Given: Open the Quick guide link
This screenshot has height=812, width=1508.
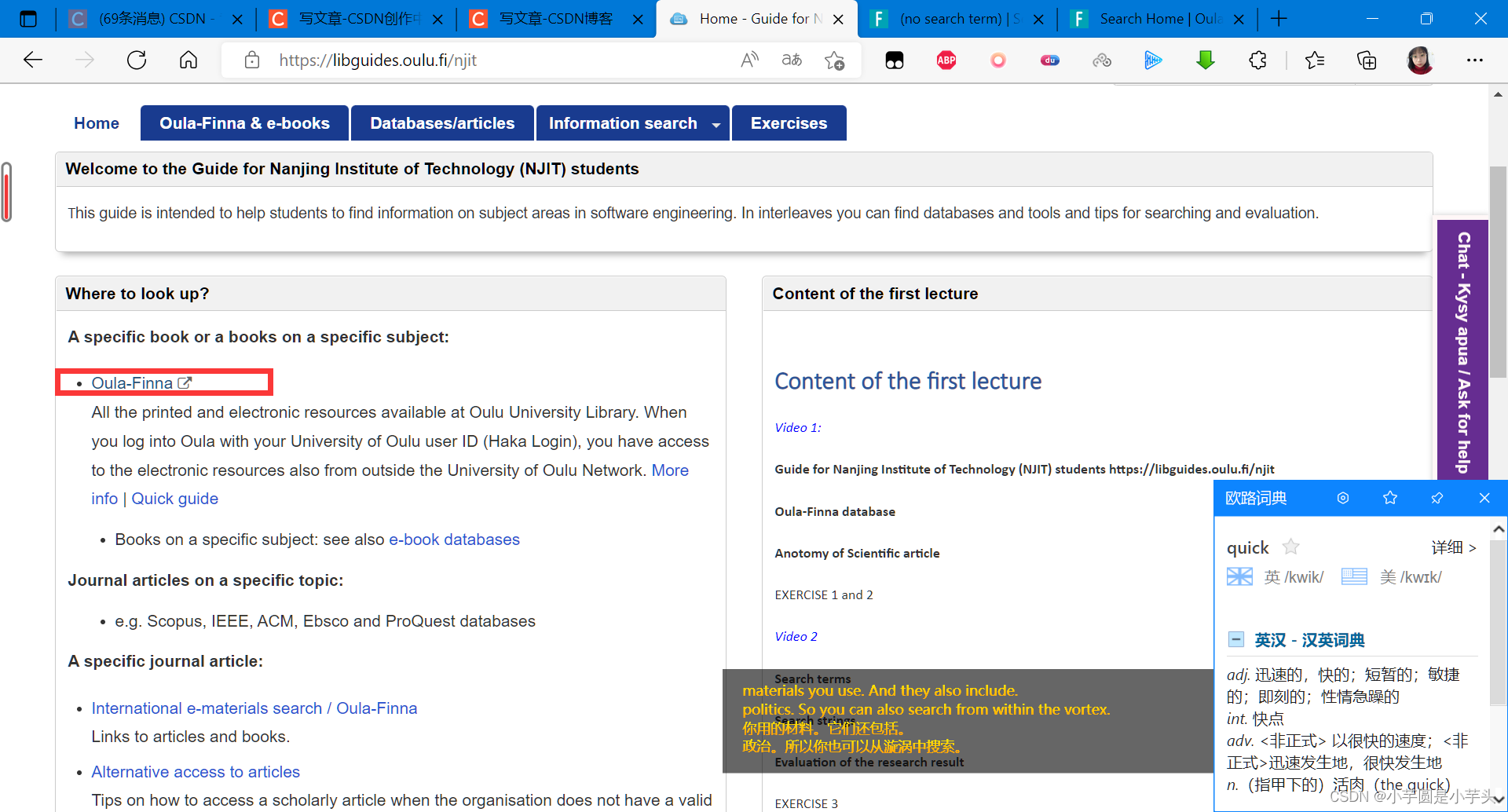Looking at the screenshot, I should [x=175, y=499].
